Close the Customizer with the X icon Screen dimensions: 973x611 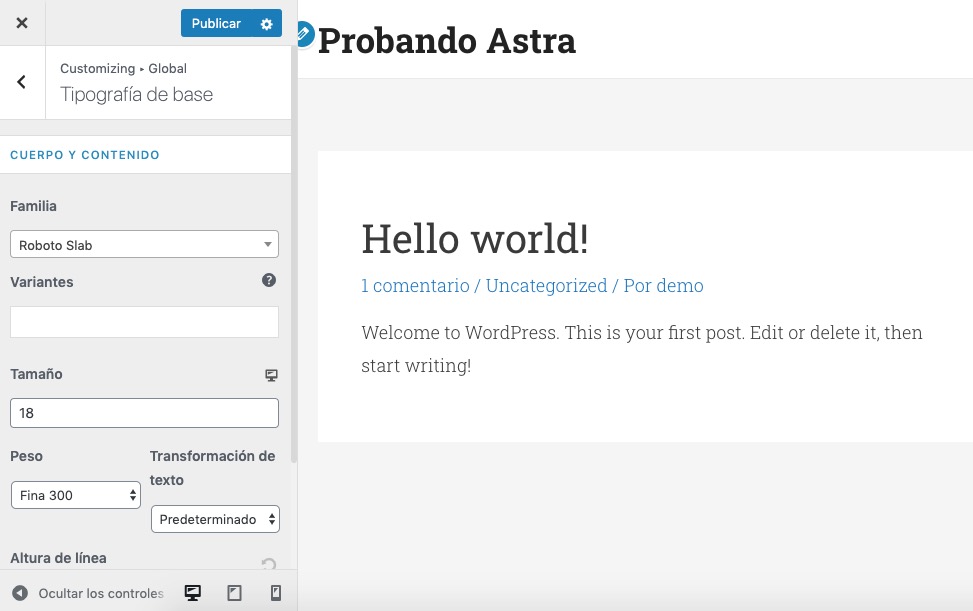click(x=22, y=22)
